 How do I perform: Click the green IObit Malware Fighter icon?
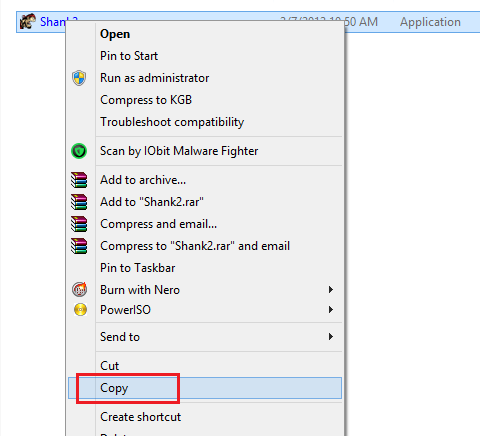[79, 151]
